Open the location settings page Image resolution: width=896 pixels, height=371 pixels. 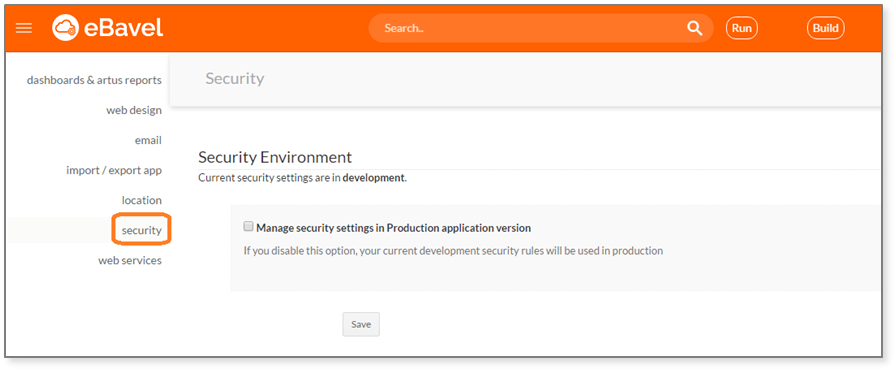142,200
